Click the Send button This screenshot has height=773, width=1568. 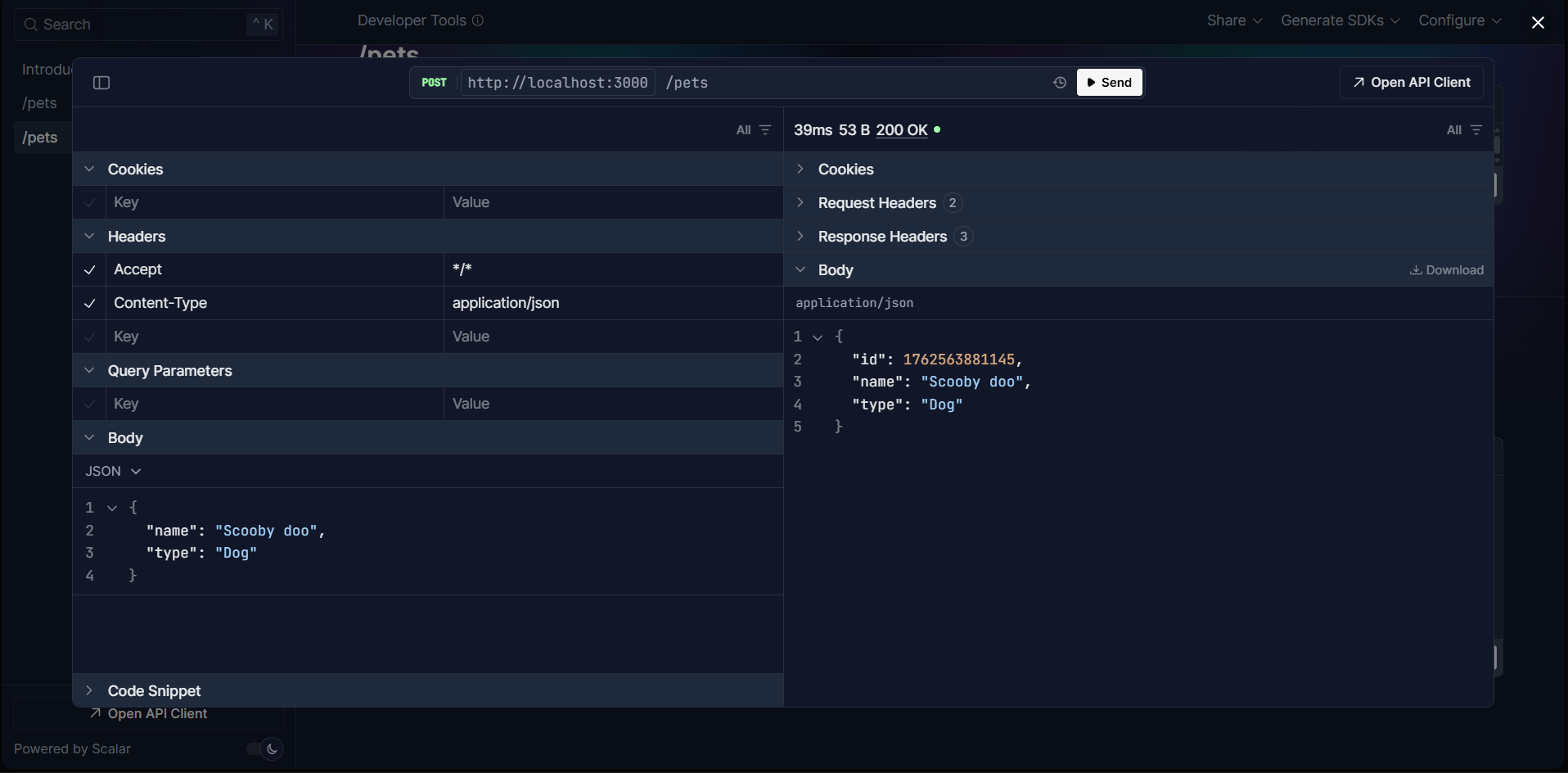[x=1110, y=83]
